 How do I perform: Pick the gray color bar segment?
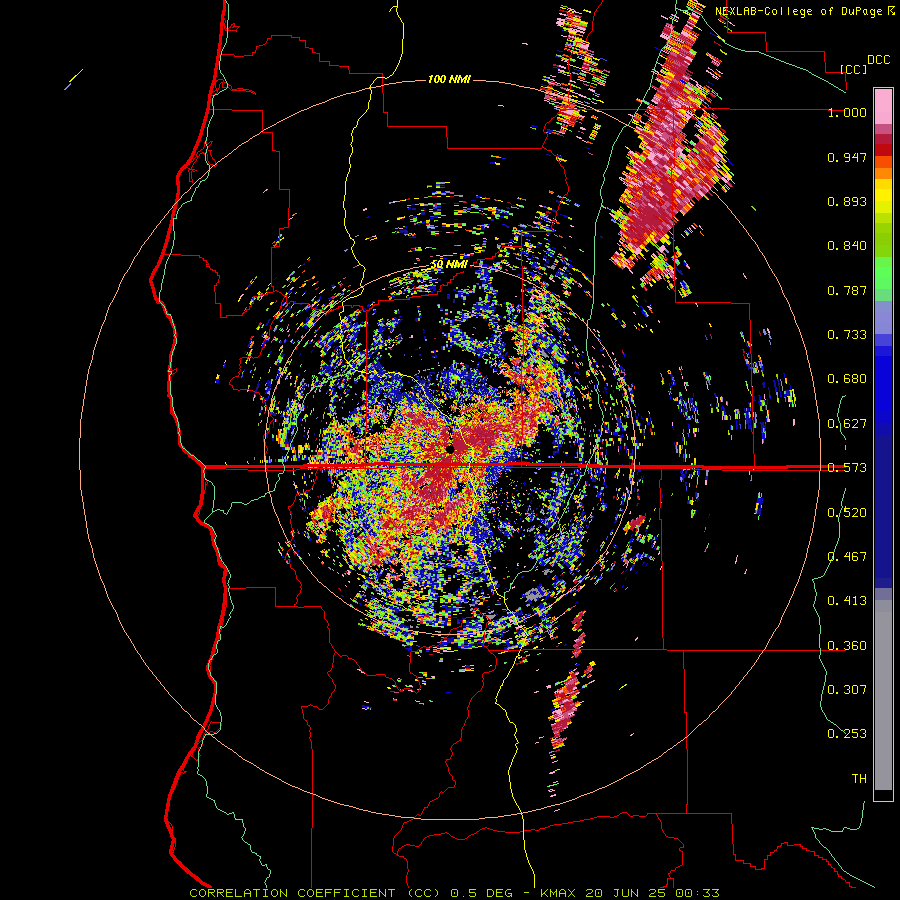click(883, 695)
